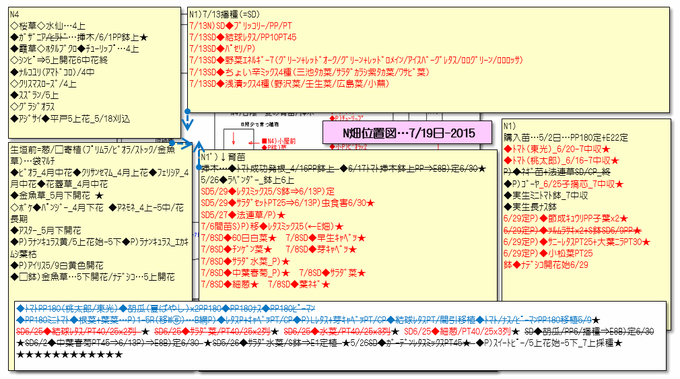680x379 pixels.
Task: Select the pink N畑位置図 title box
Action: [x=407, y=133]
